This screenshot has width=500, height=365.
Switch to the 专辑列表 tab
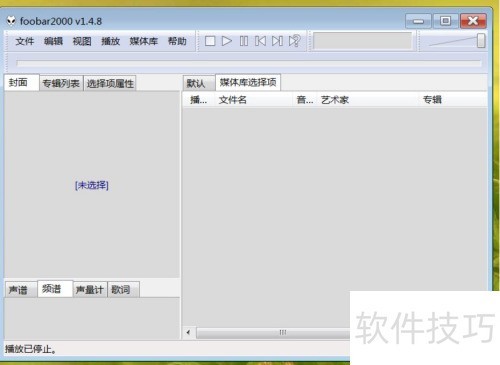(x=61, y=83)
